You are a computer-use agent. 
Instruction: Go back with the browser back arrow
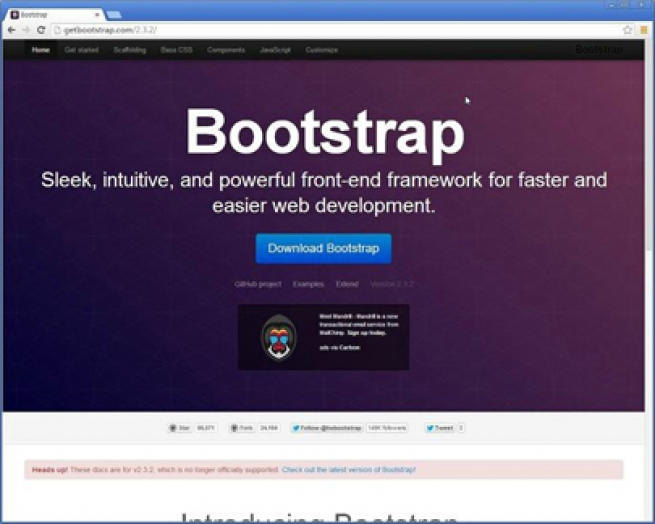point(11,30)
